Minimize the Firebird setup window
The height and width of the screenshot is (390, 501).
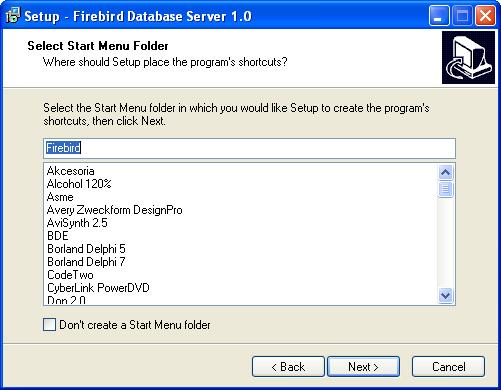click(439, 16)
